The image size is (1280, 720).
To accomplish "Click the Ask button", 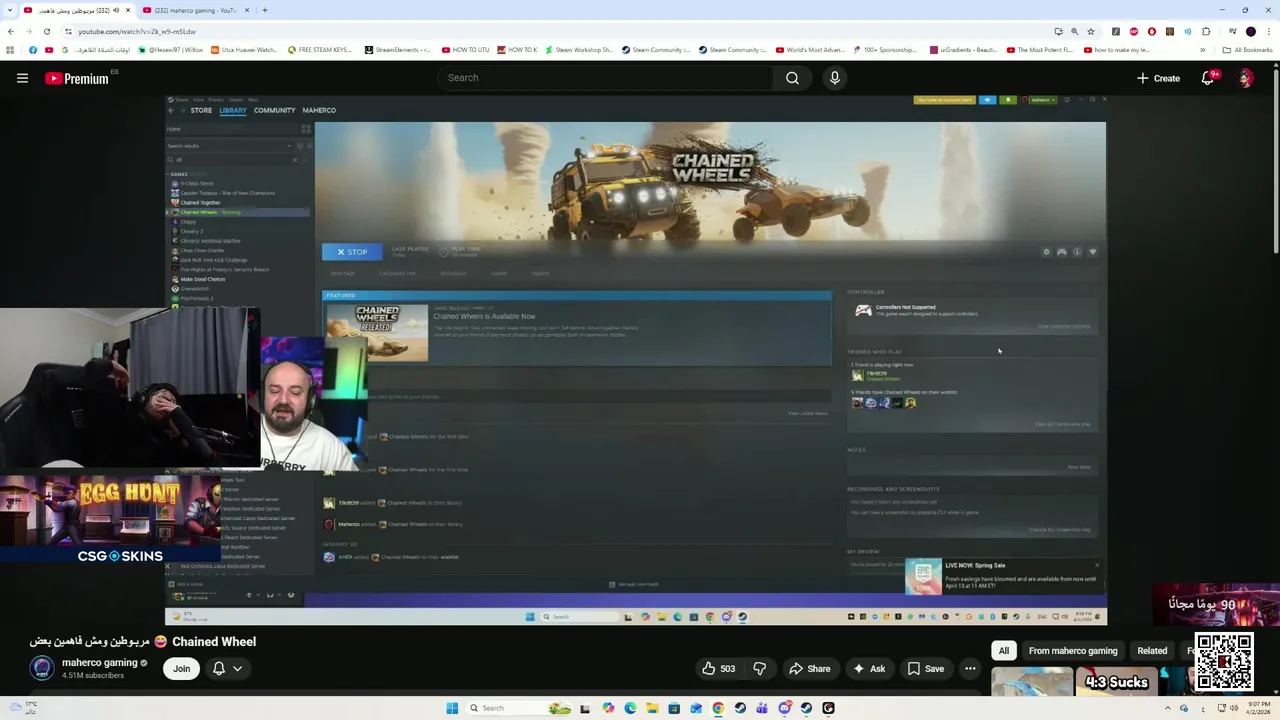I will (868, 668).
